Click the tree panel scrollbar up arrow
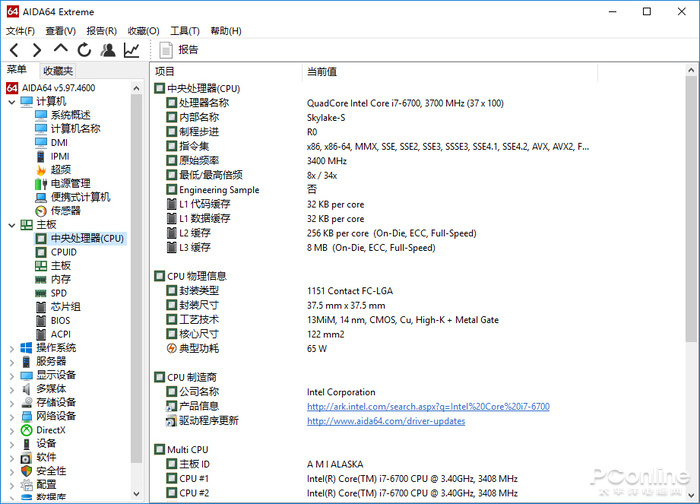 (x=137, y=88)
